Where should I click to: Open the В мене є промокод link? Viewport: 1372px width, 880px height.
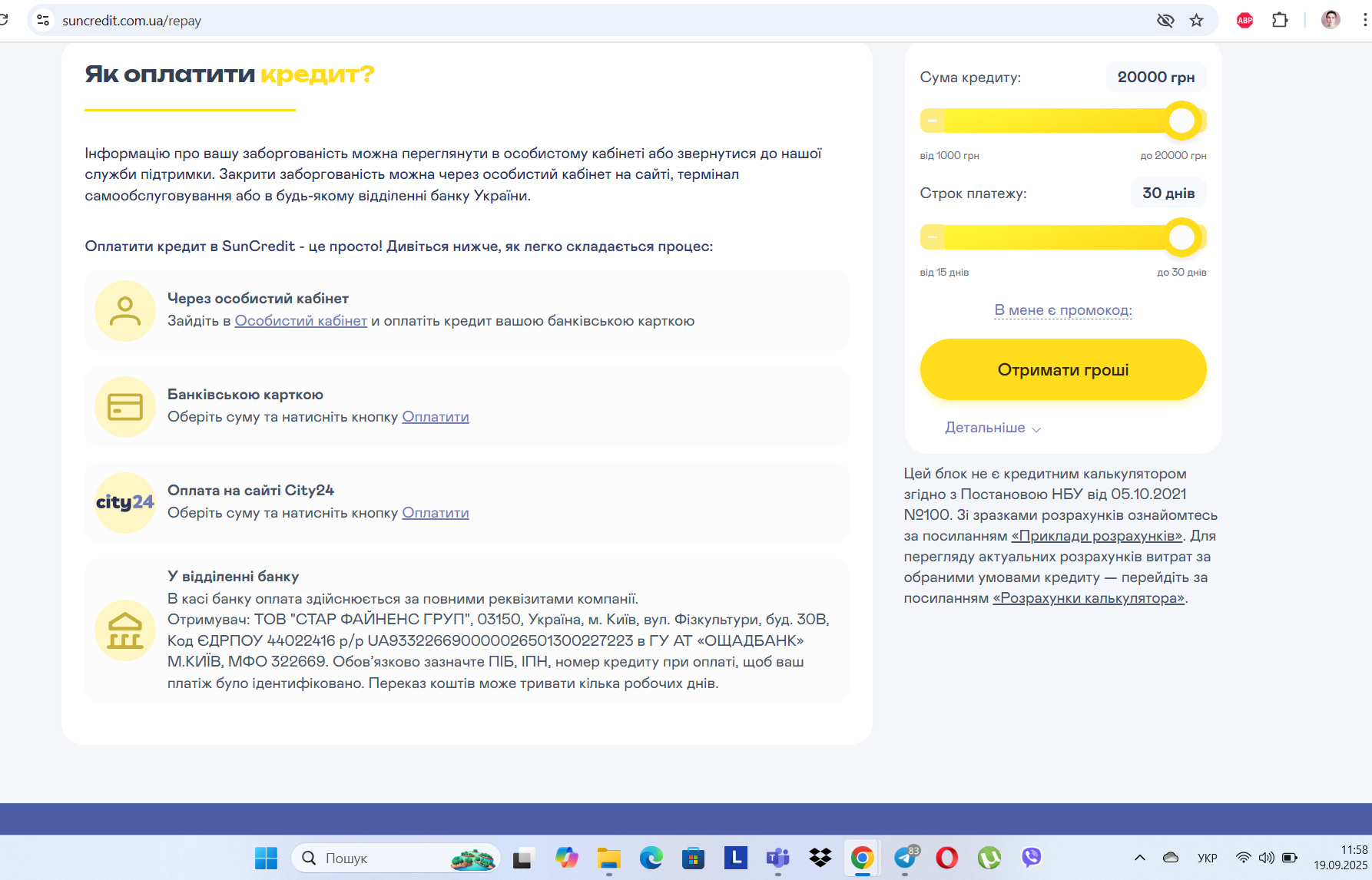click(x=1063, y=310)
